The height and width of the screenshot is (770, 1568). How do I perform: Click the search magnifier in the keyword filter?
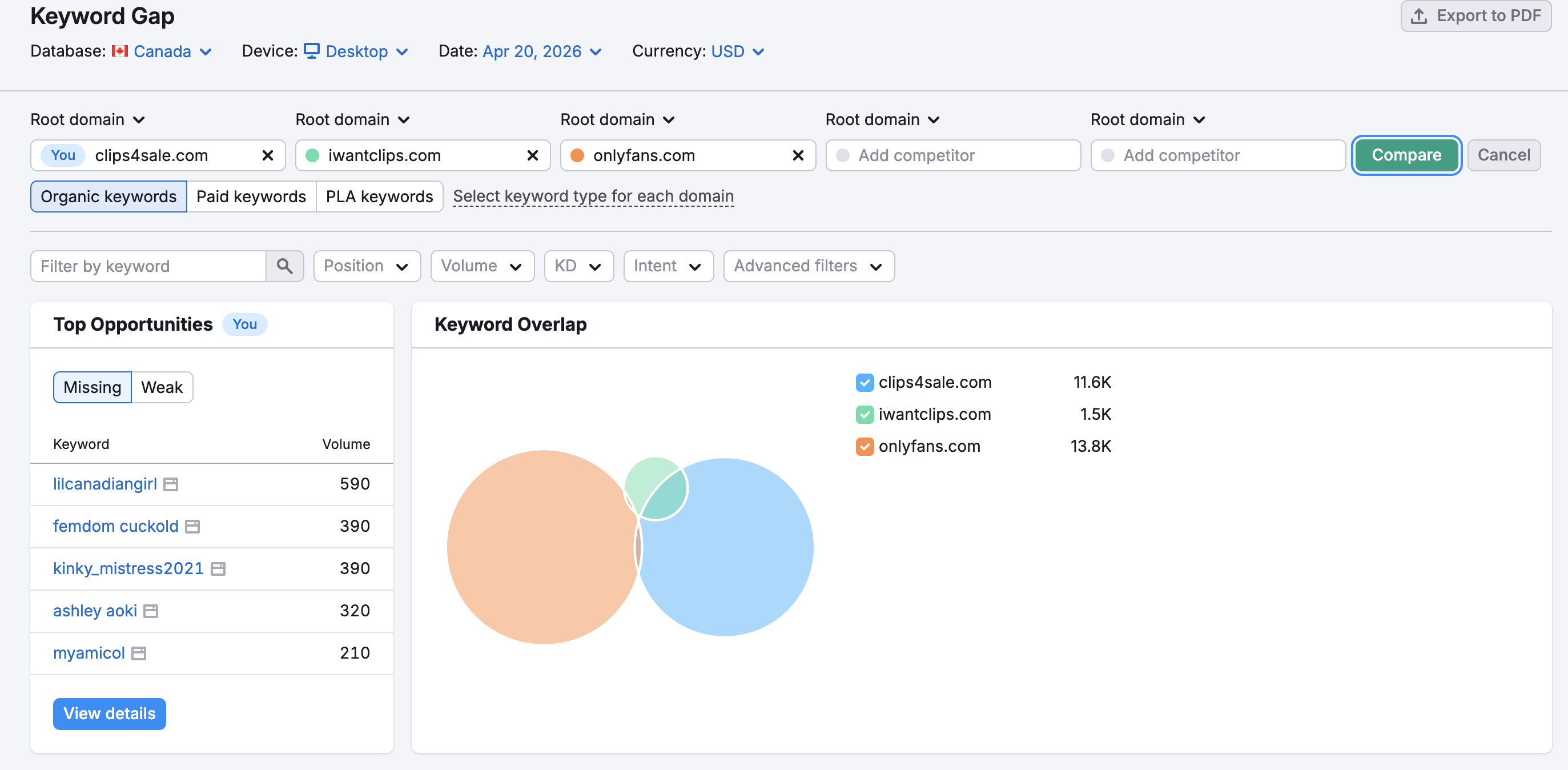tap(285, 266)
